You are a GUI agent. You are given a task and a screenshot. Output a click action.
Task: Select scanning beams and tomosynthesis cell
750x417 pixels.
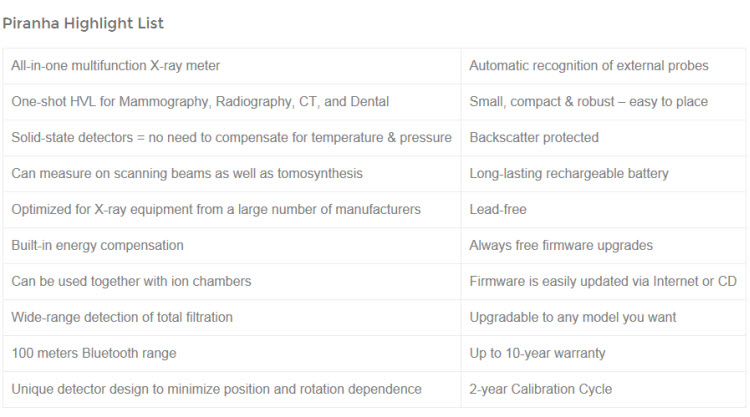click(x=187, y=174)
